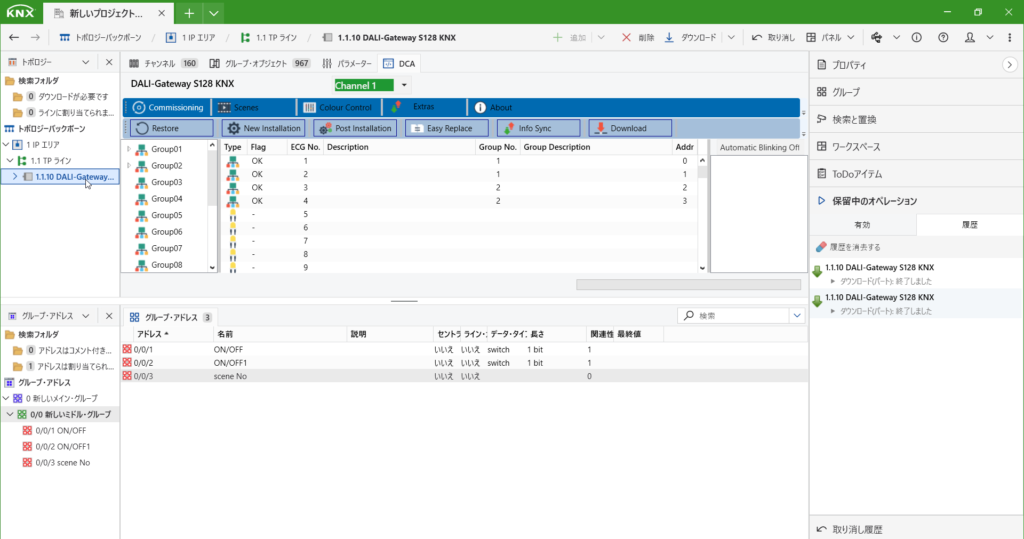The image size is (1024, 539).
Task: Expand the 1.1.10 DALI-Gateway tree node
Action: (x=15, y=176)
